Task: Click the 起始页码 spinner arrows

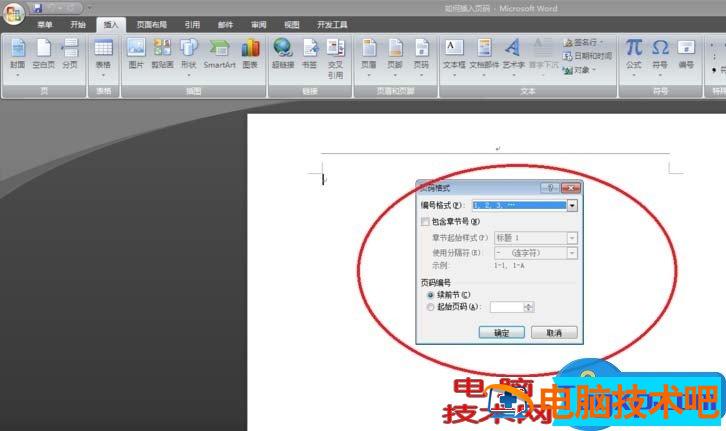Action: 529,307
